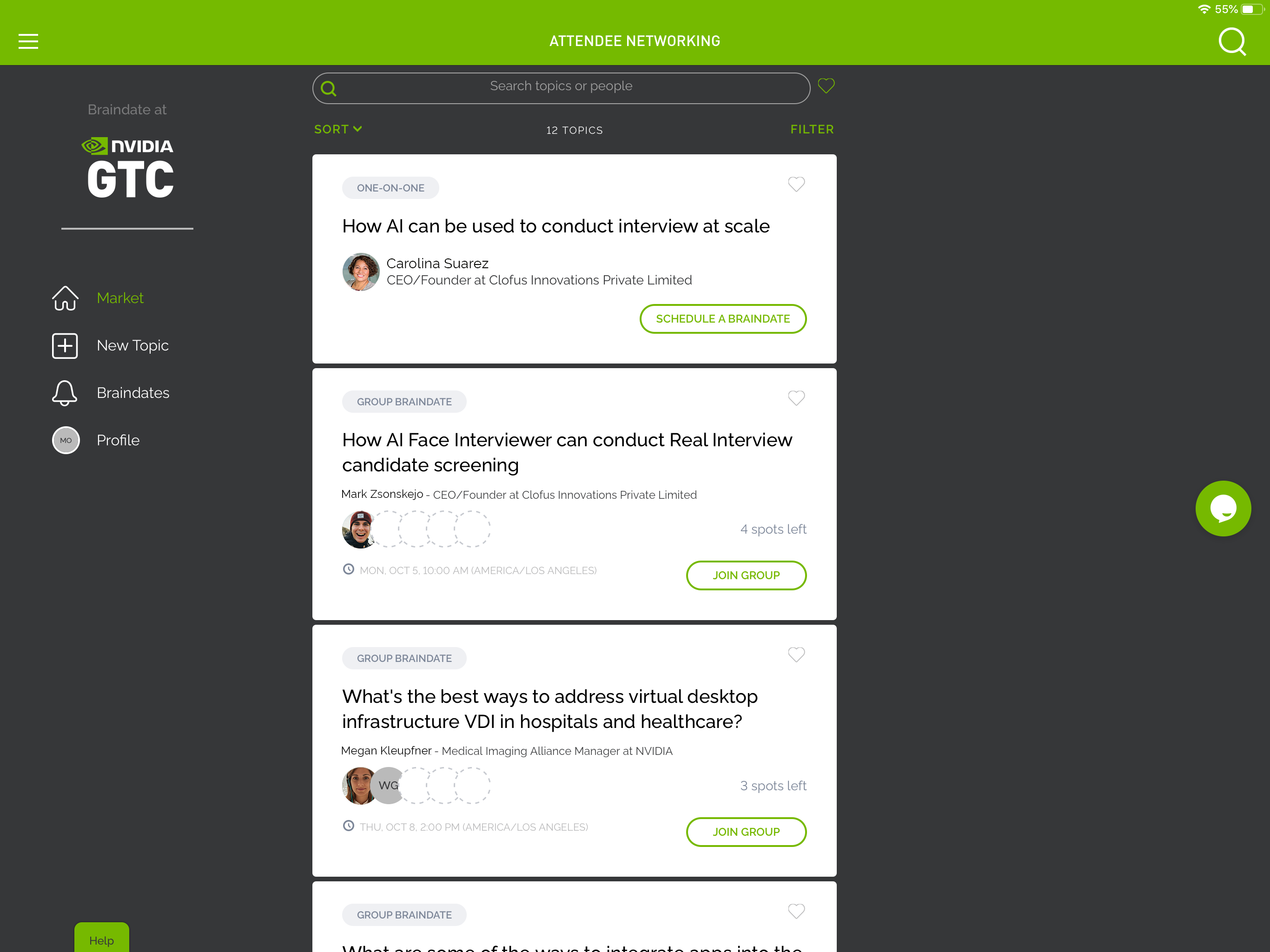Image resolution: width=1270 pixels, height=952 pixels.
Task: Select Profile in the sidebar
Action: [118, 440]
